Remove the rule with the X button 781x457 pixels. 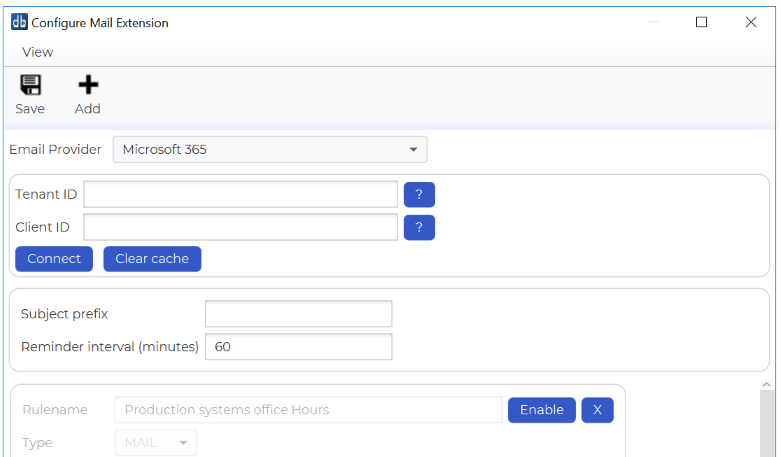[597, 410]
